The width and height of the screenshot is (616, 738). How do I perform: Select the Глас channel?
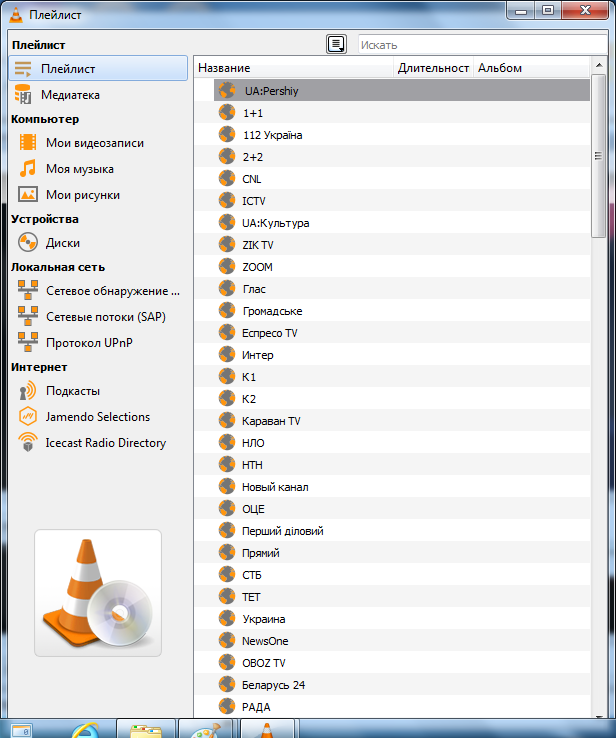(x=392, y=289)
